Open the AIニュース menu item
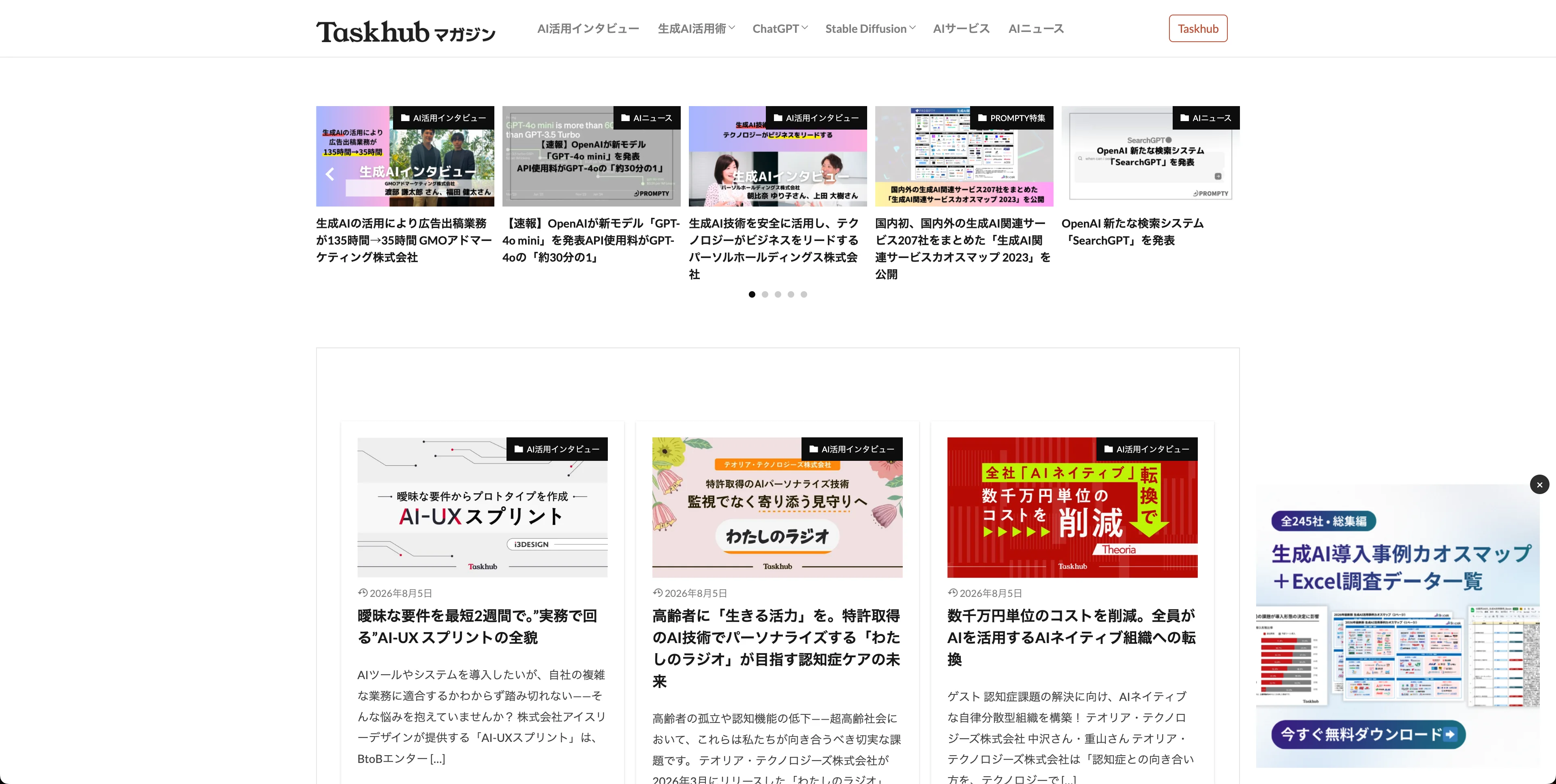The image size is (1556, 784). (x=1036, y=28)
